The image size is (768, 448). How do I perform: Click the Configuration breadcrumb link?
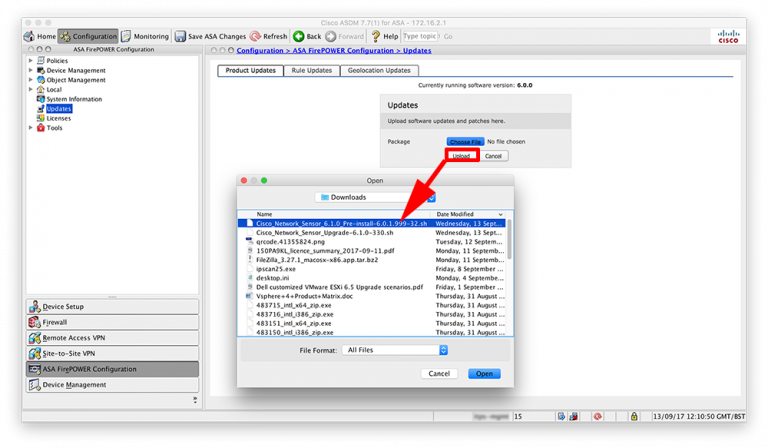(260, 50)
